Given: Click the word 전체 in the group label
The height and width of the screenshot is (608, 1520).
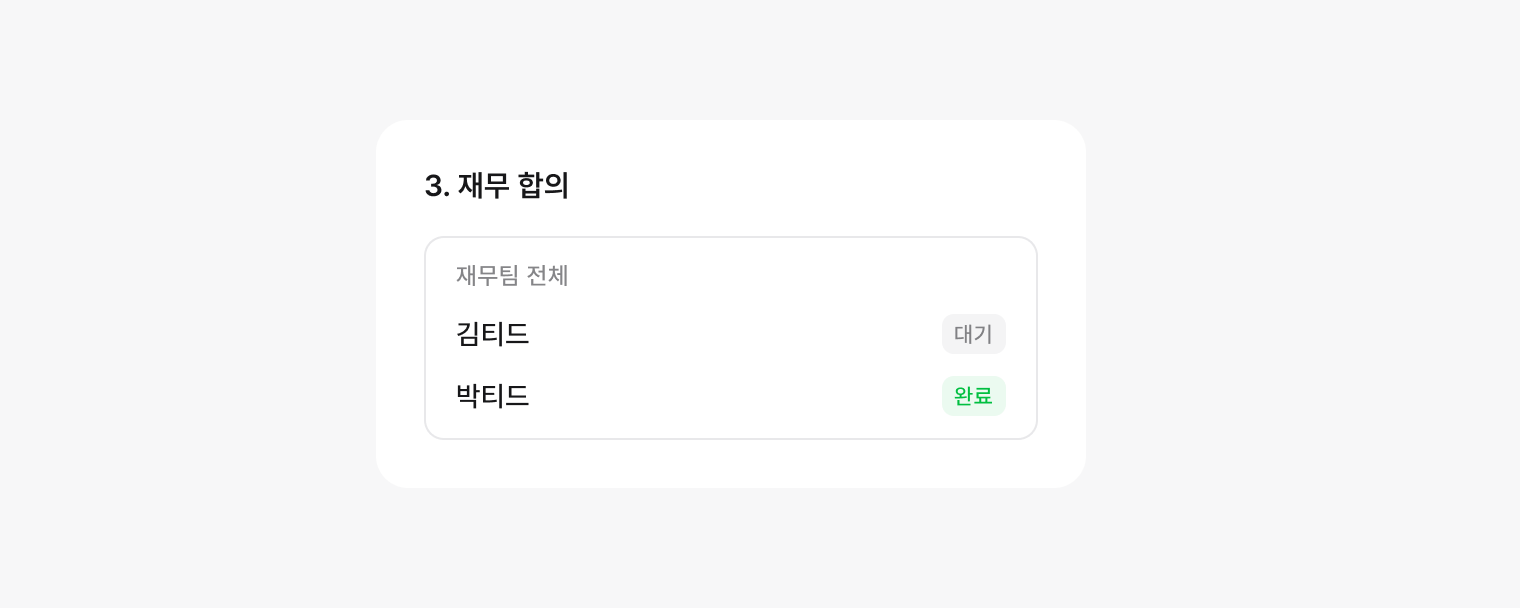Looking at the screenshot, I should click(x=547, y=275).
